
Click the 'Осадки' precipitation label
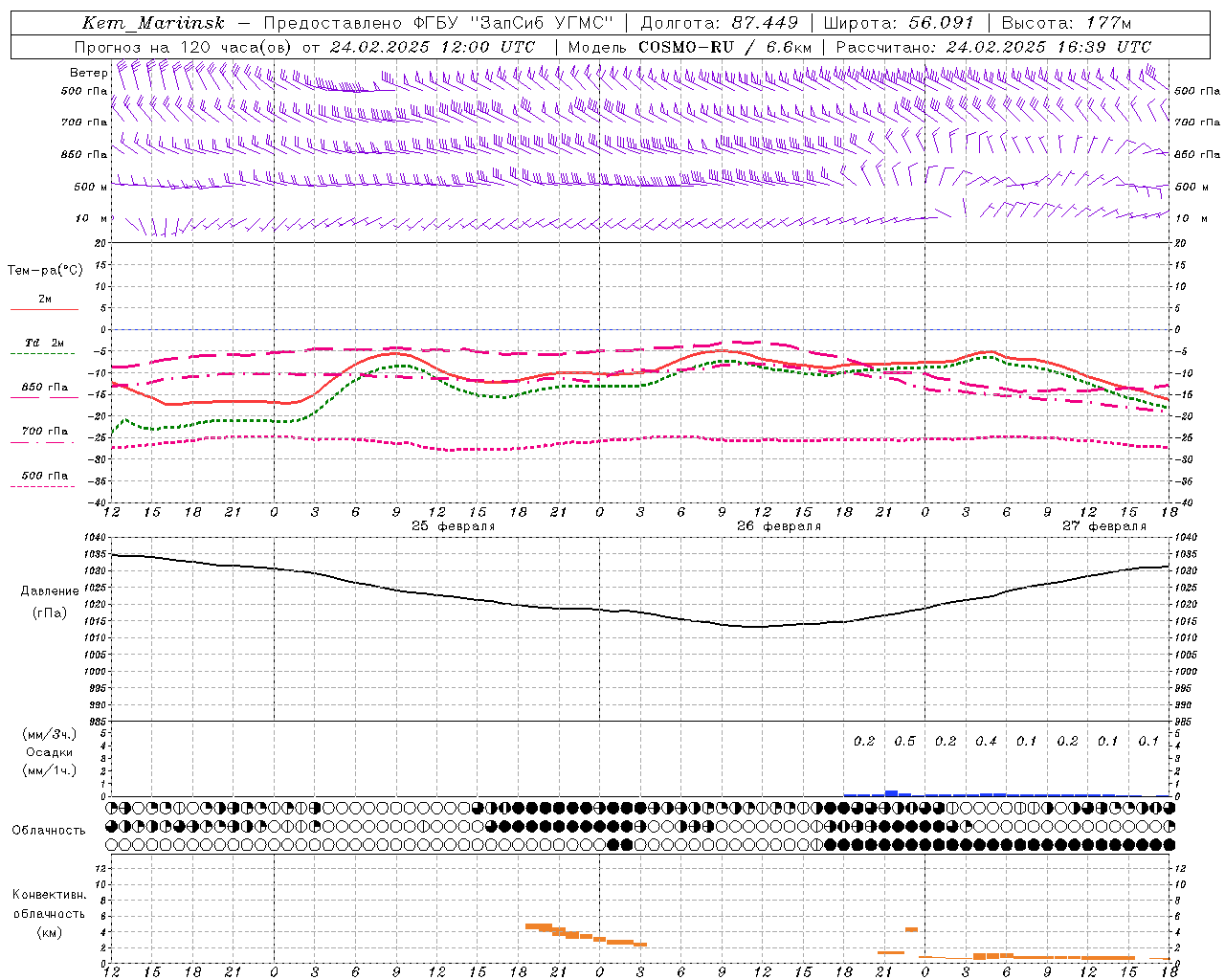pyautogui.click(x=49, y=752)
